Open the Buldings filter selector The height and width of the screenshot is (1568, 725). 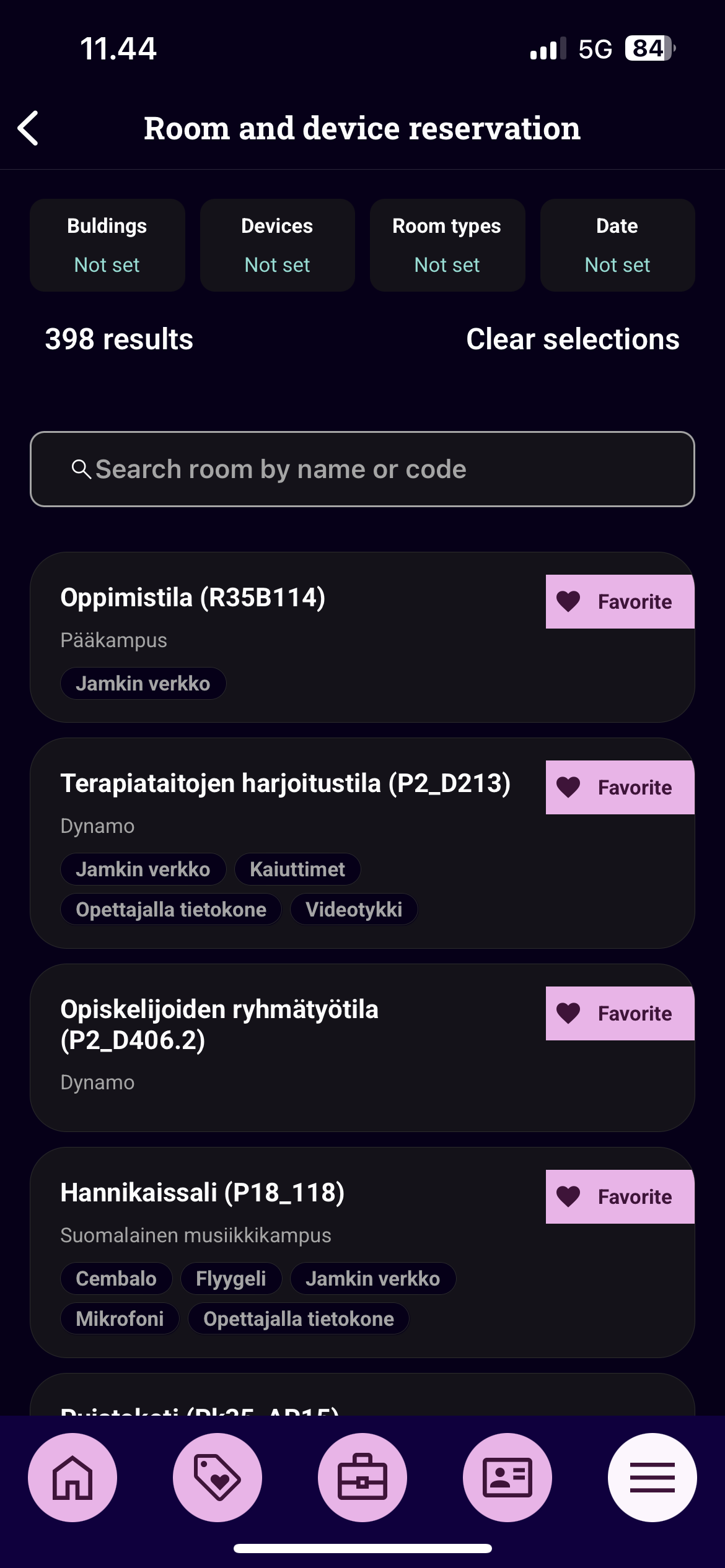pyautogui.click(x=107, y=245)
